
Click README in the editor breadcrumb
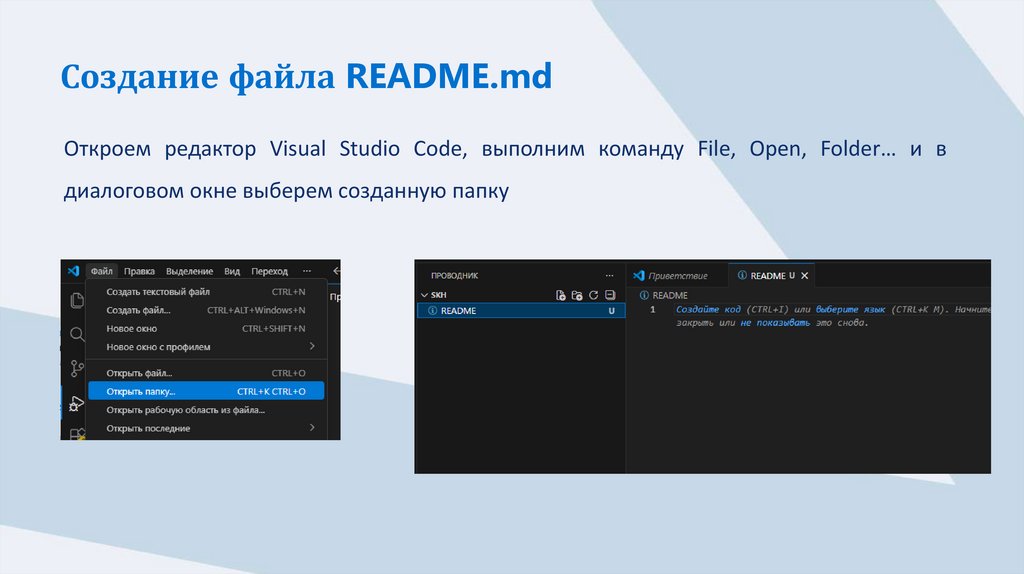click(669, 295)
